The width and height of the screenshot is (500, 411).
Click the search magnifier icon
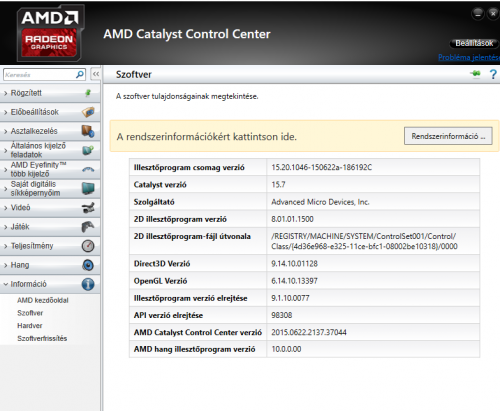click(x=80, y=74)
